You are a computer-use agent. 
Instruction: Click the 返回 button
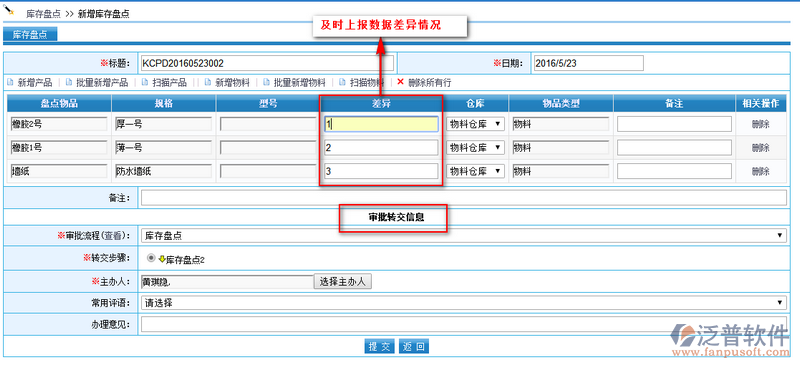[x=414, y=347]
